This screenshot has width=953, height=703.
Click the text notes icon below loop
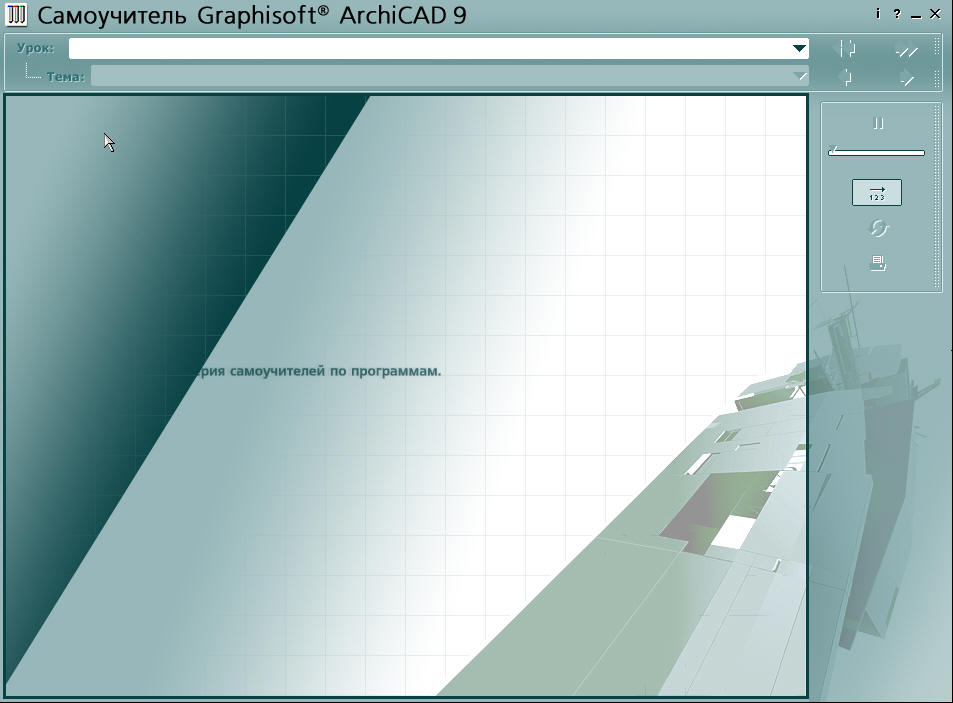tap(878, 263)
